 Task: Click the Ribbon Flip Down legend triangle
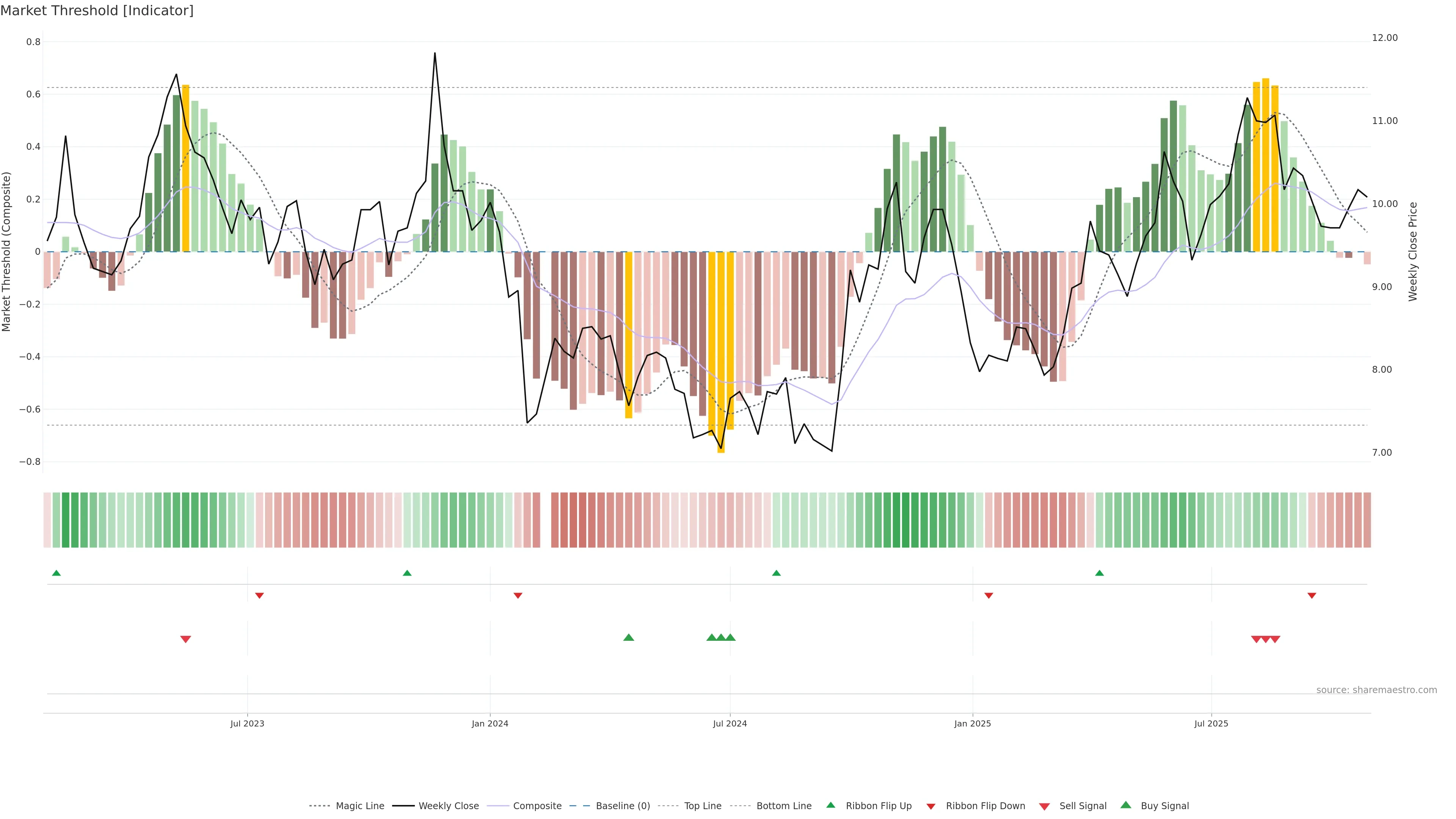[x=930, y=806]
